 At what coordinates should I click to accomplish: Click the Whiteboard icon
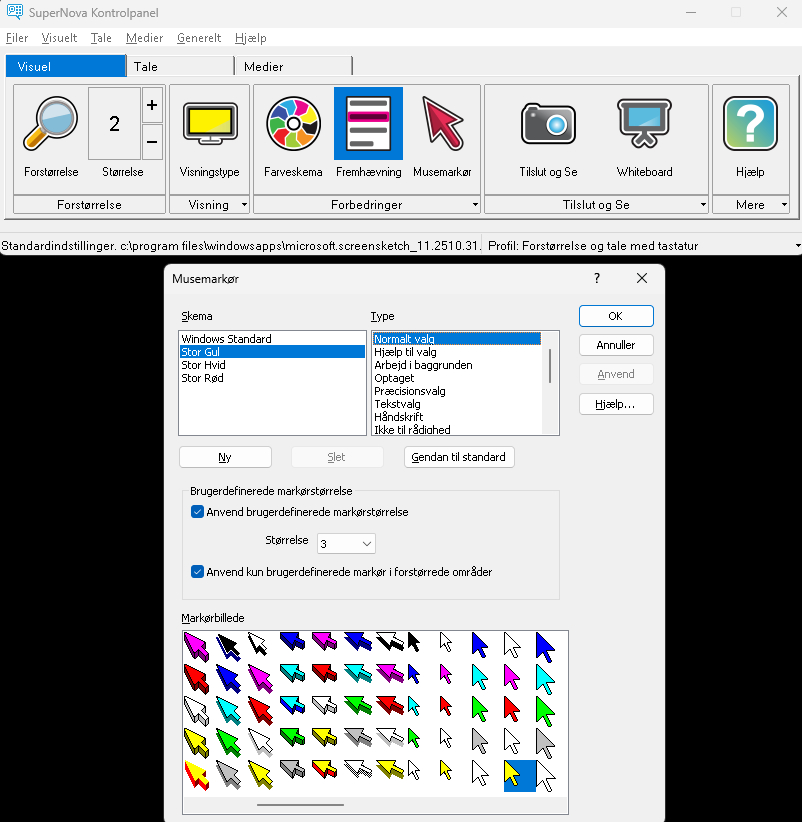[644, 124]
